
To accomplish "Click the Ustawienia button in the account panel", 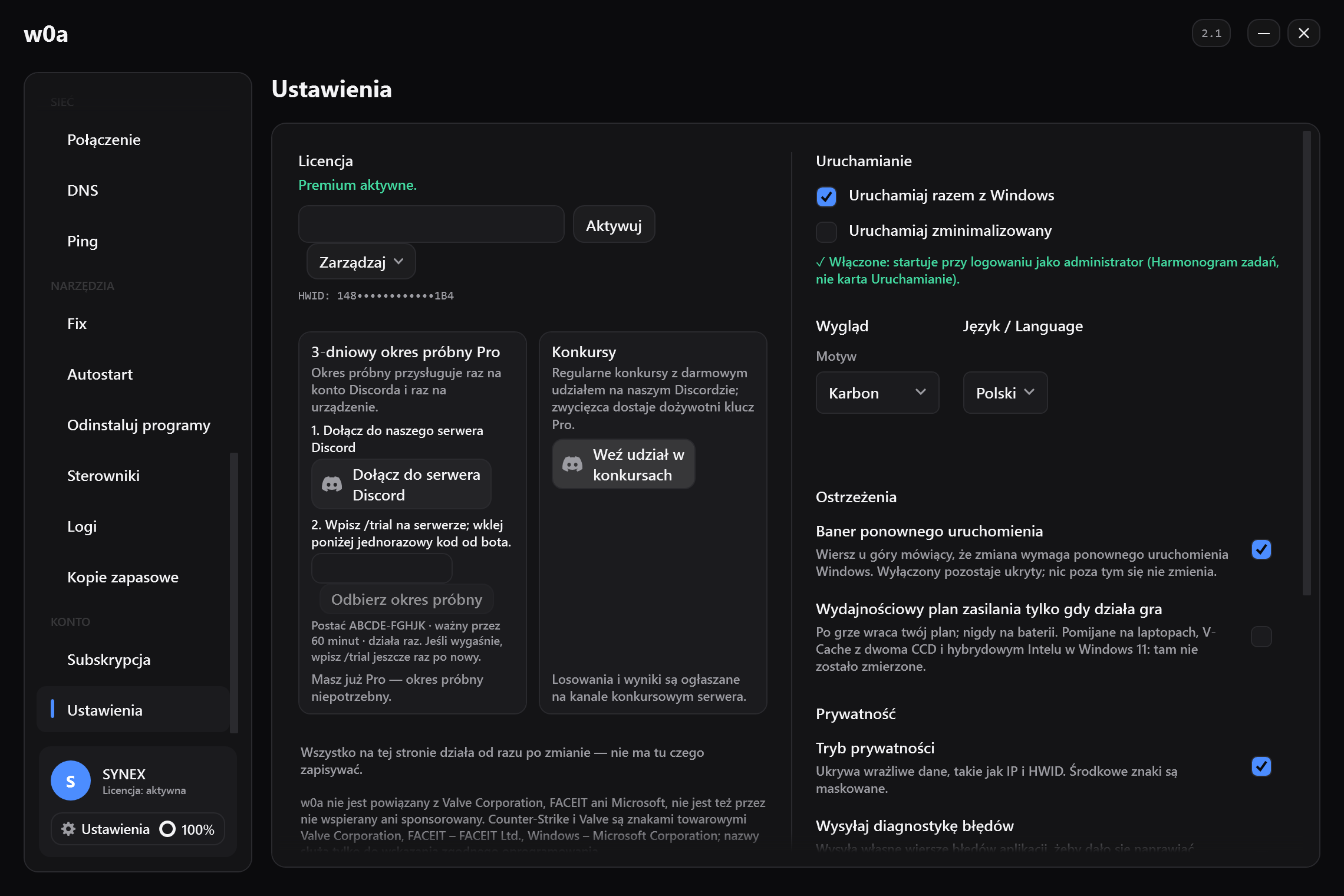I will tap(106, 829).
